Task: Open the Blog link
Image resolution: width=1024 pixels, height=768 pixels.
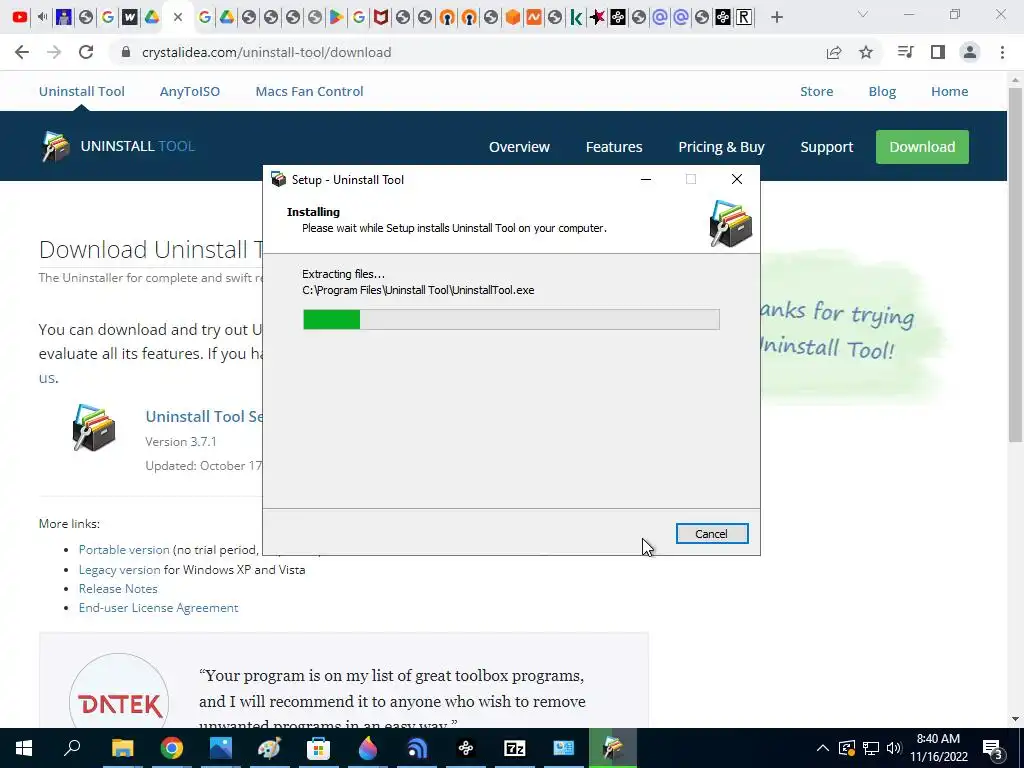Action: coord(882,91)
